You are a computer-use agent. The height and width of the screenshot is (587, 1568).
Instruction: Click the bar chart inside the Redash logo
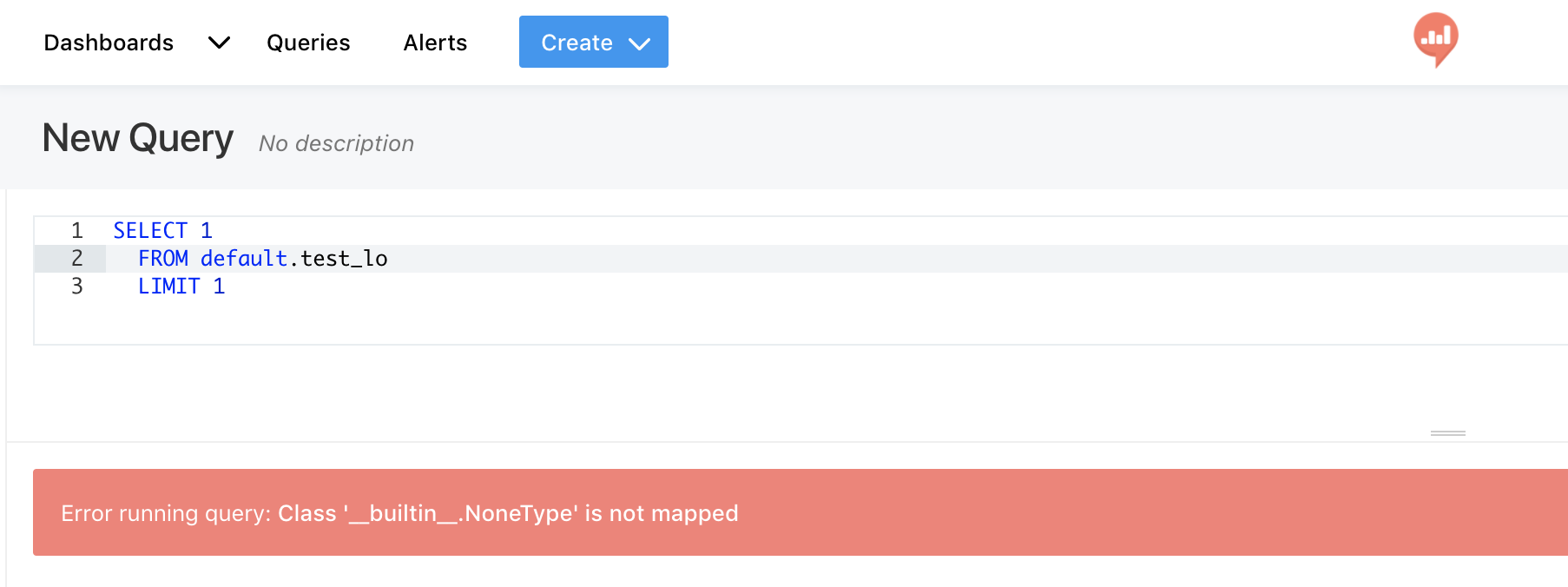click(1437, 35)
